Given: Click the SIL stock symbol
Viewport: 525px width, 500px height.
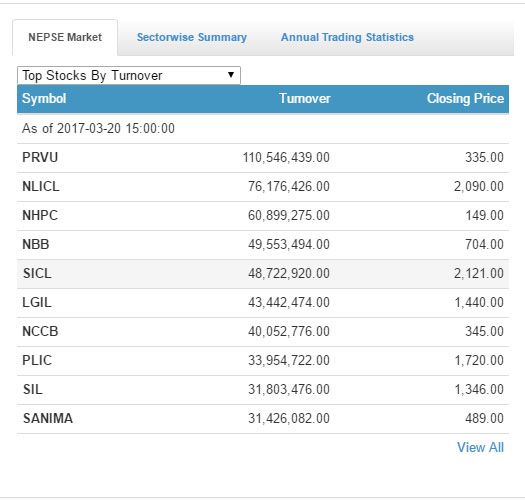Looking at the screenshot, I should pyautogui.click(x=32, y=389).
